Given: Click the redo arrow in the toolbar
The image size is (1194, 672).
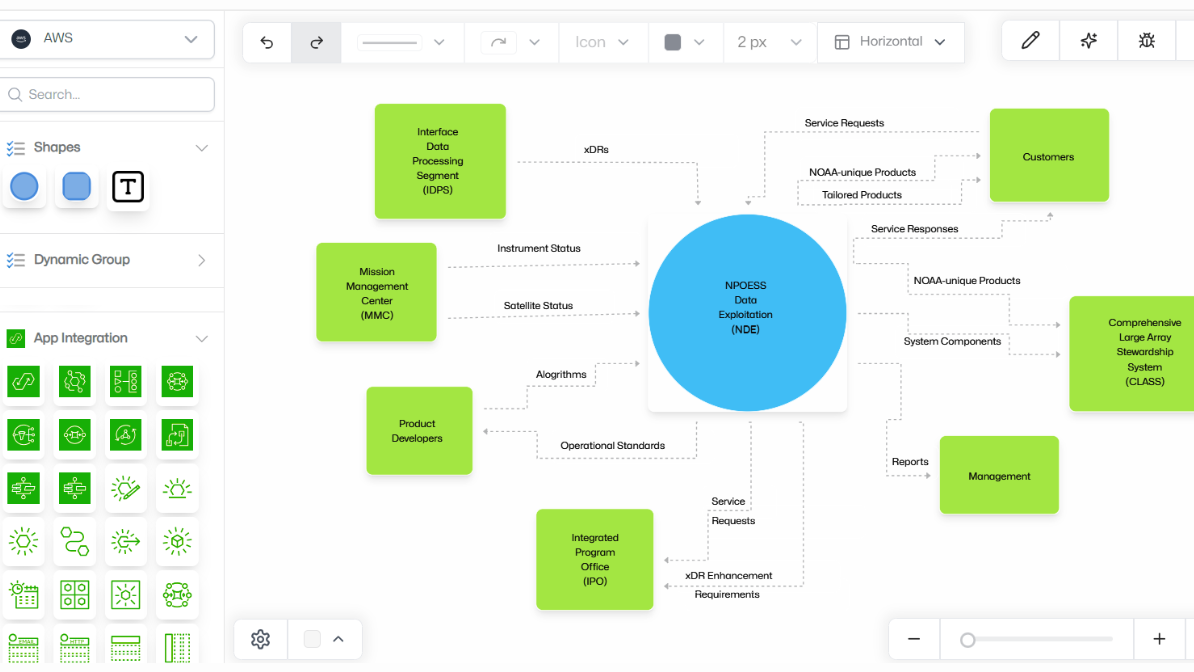Looking at the screenshot, I should tap(317, 42).
